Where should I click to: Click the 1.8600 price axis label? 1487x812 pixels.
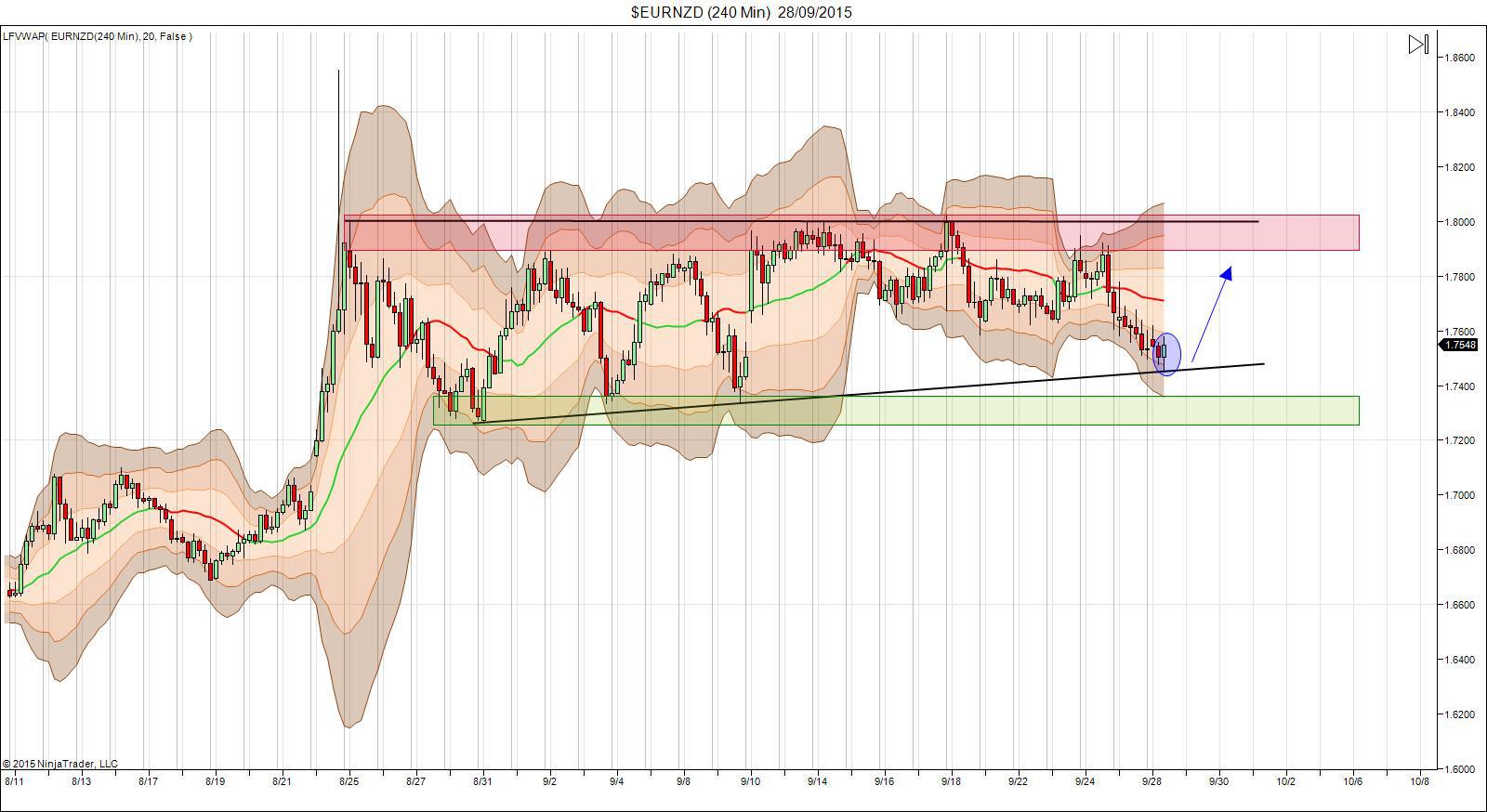[1460, 58]
